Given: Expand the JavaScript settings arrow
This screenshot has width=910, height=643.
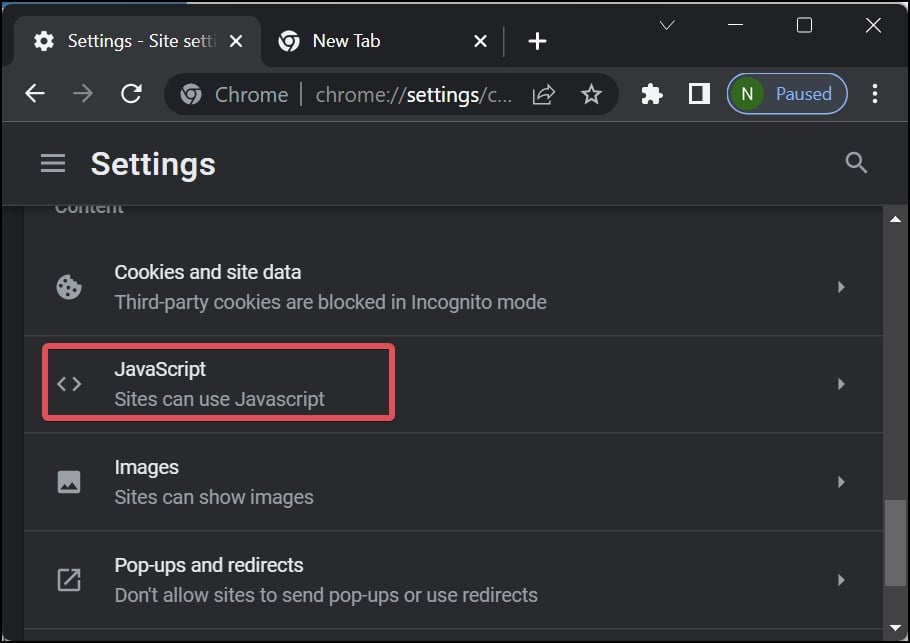Looking at the screenshot, I should pyautogui.click(x=841, y=384).
